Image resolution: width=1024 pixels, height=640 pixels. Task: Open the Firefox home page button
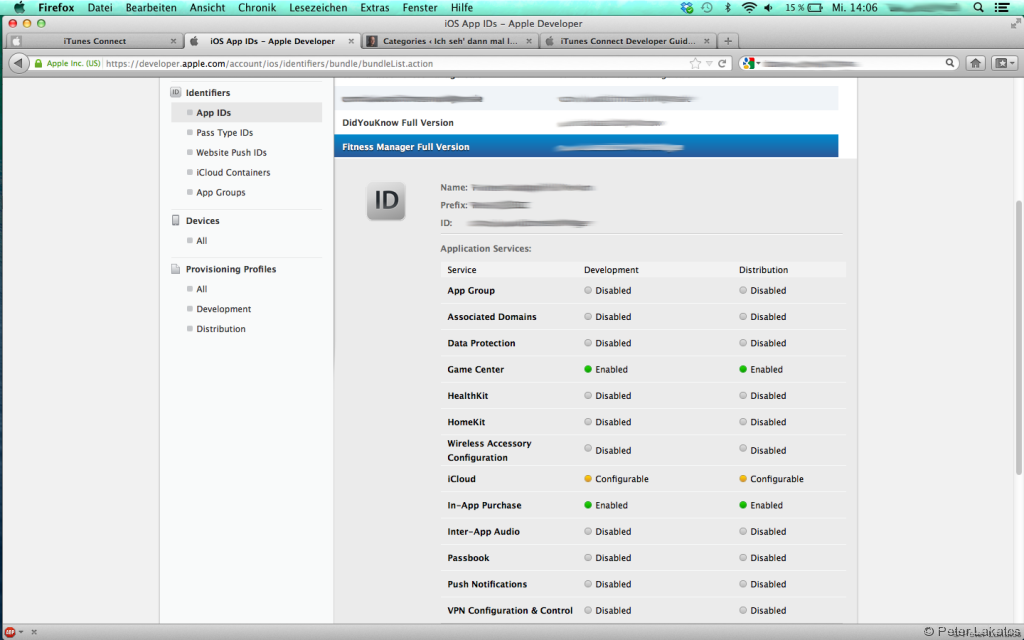point(975,63)
